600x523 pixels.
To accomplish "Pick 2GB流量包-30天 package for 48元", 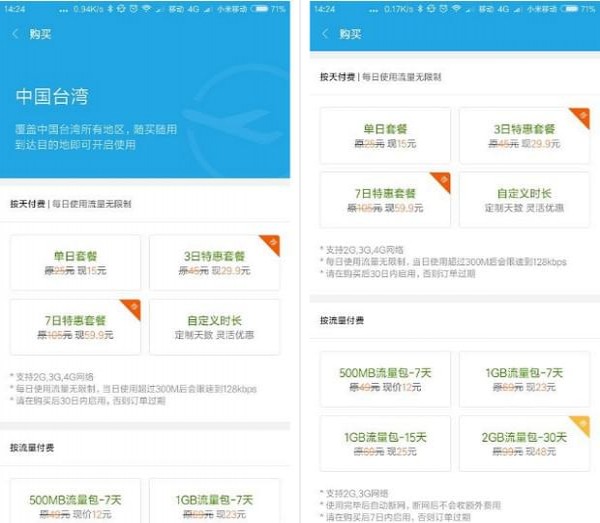I will tap(524, 443).
